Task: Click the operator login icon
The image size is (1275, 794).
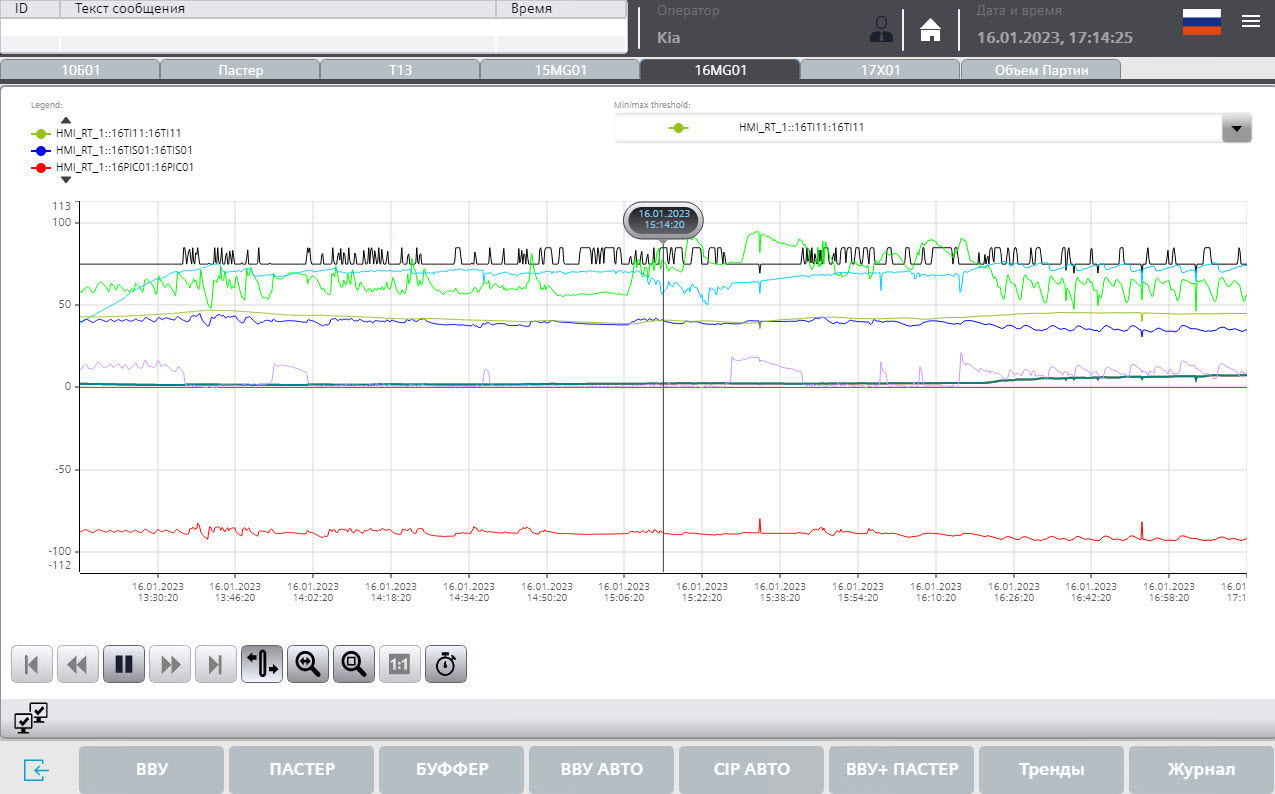Action: pos(880,29)
